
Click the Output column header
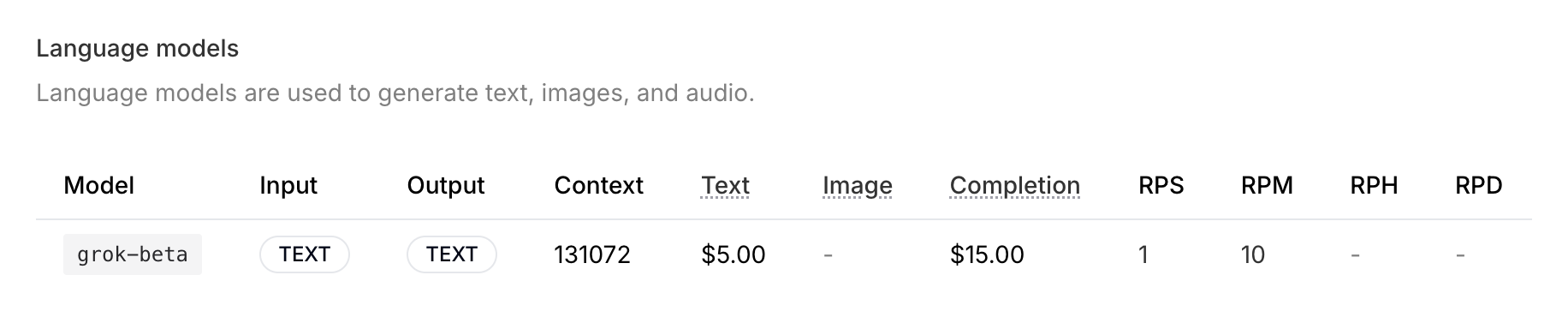coord(446,185)
